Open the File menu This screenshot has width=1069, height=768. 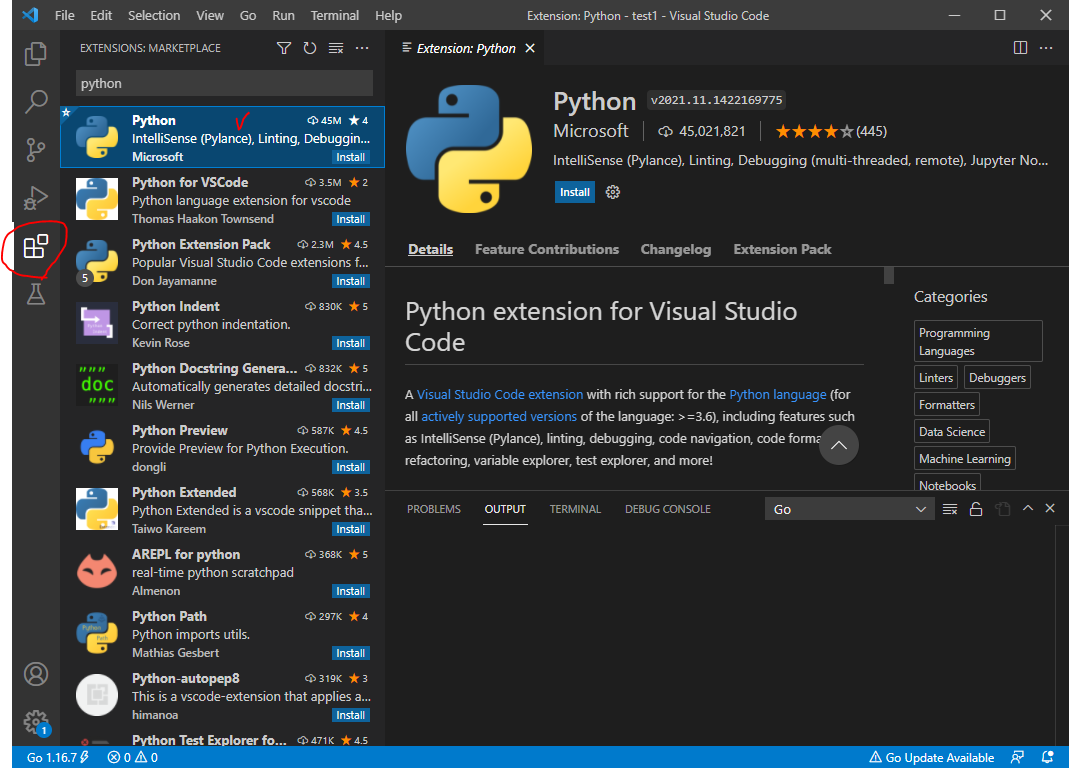coord(65,15)
